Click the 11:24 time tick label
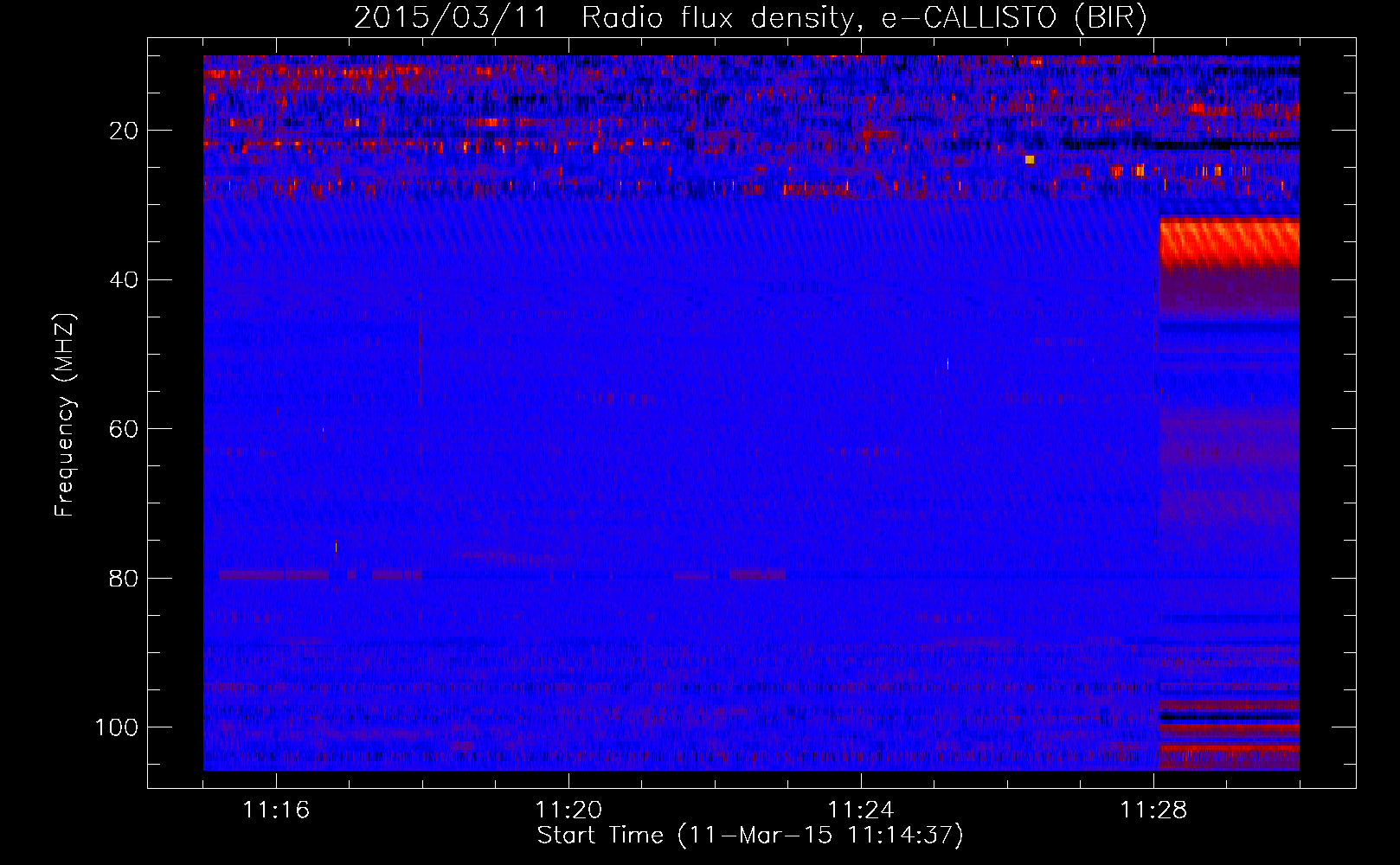 tap(861, 810)
